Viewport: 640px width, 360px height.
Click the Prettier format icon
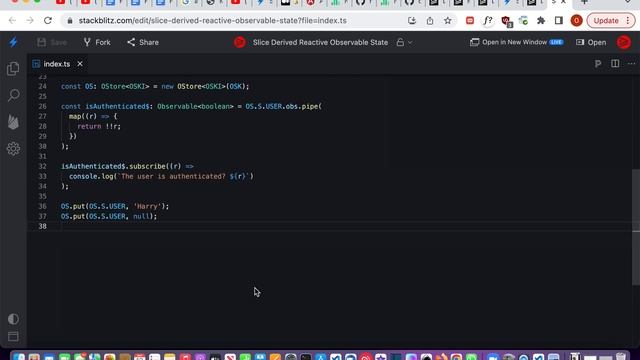[x=598, y=64]
